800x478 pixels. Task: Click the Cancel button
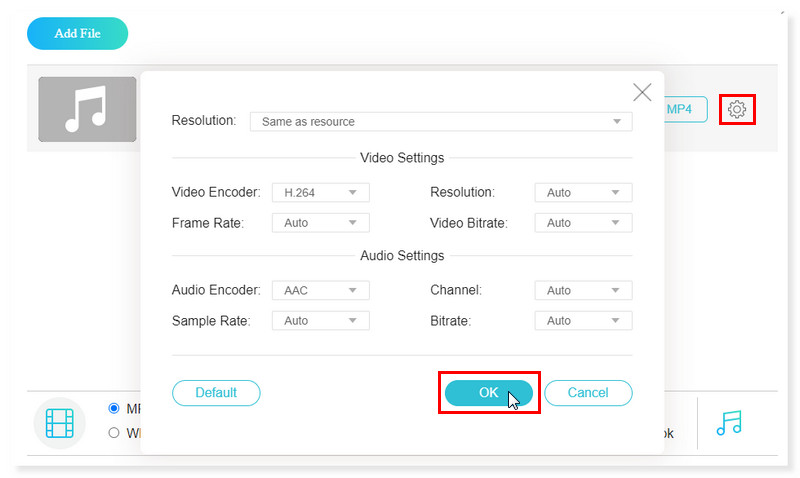pos(588,393)
